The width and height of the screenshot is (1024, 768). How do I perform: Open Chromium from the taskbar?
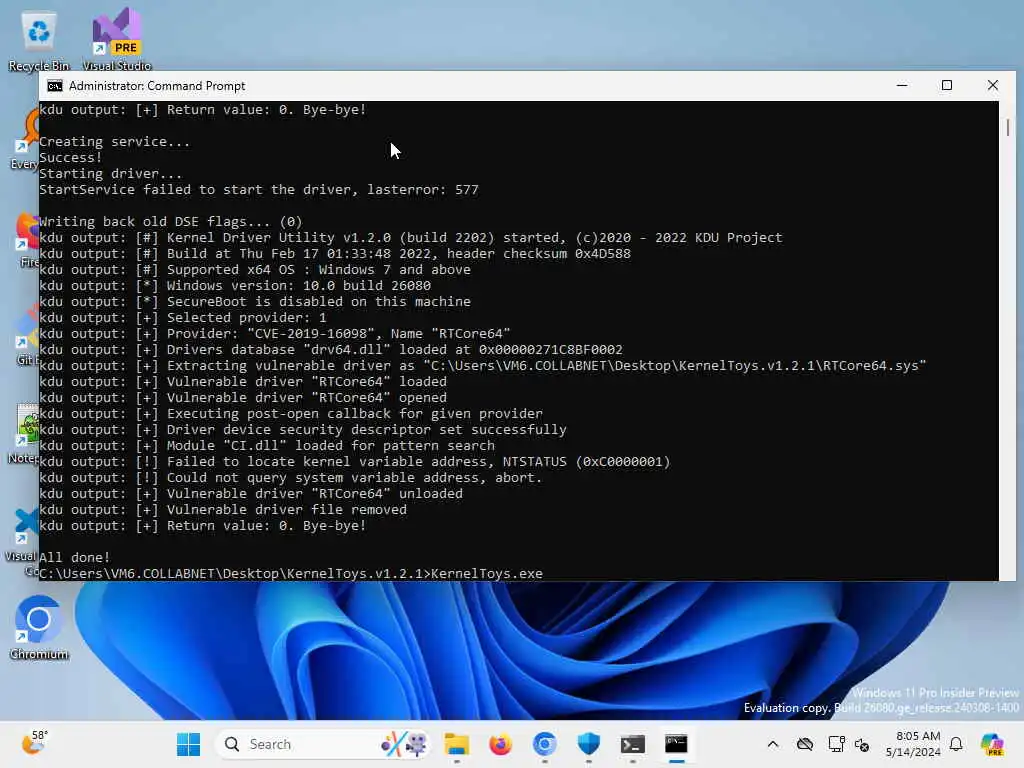[544, 744]
